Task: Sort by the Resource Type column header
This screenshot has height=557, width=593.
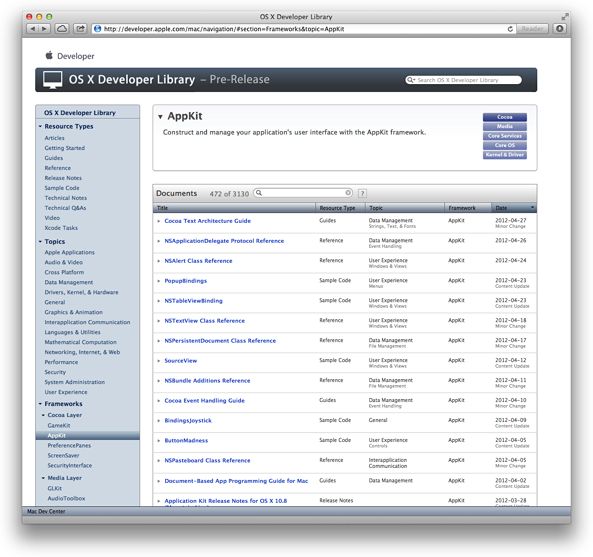Action: (340, 208)
